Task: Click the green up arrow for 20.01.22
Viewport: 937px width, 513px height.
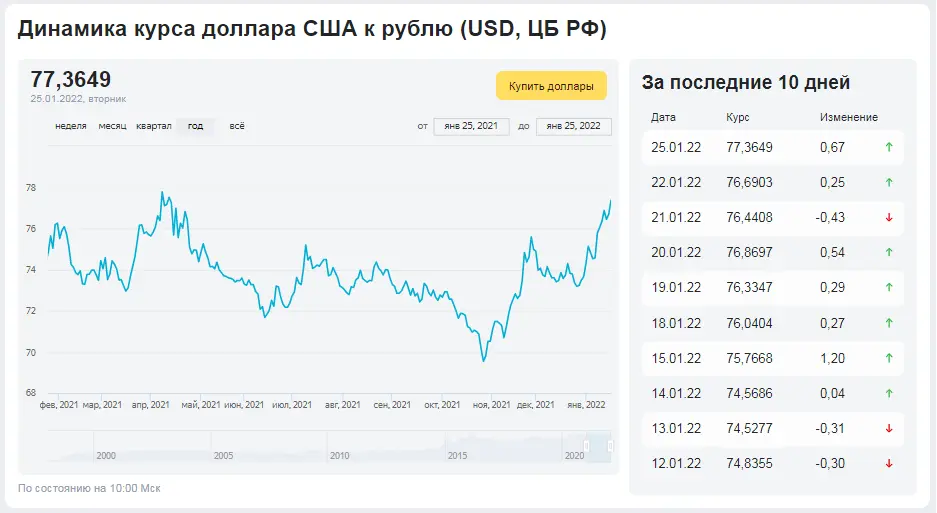Action: click(889, 252)
